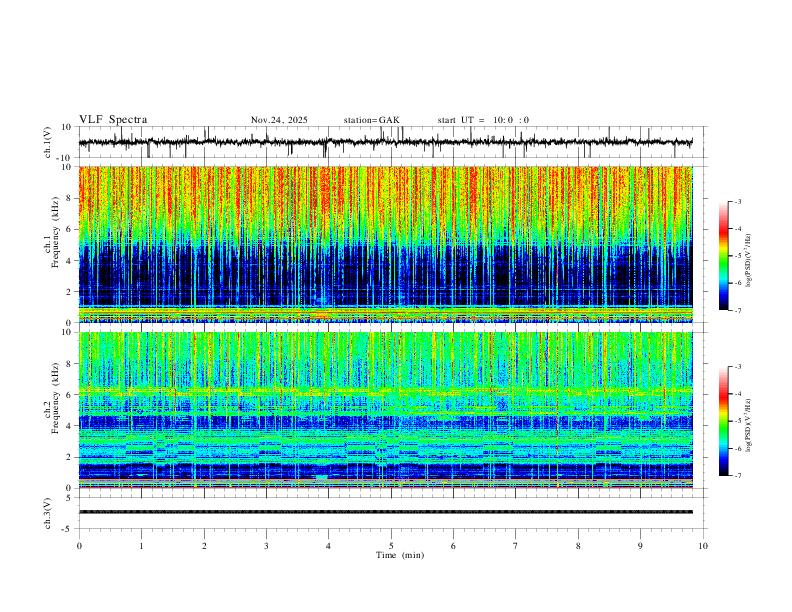The height and width of the screenshot is (612, 792).
Task: Click the ch.2 spectrogram color scale bar
Action: (x=723, y=421)
